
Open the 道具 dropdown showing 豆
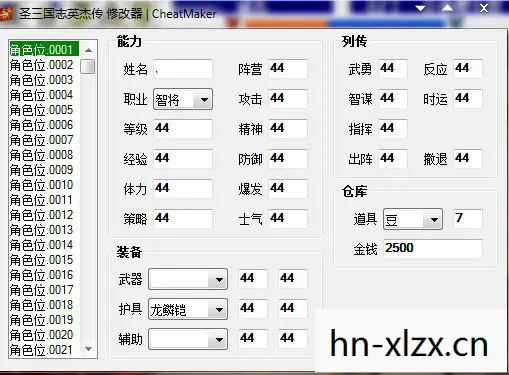(x=413, y=219)
